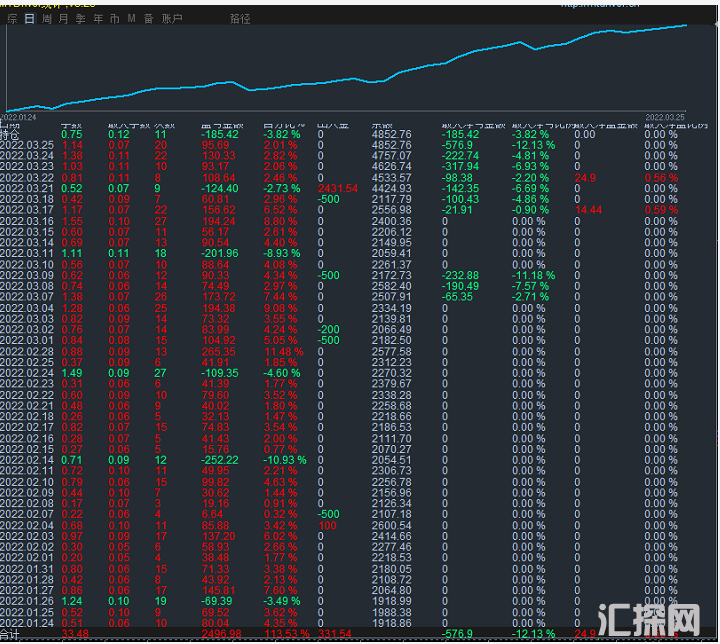Select the 2022.03.09 date cell
This screenshot has height=644, width=720.
click(x=27, y=276)
